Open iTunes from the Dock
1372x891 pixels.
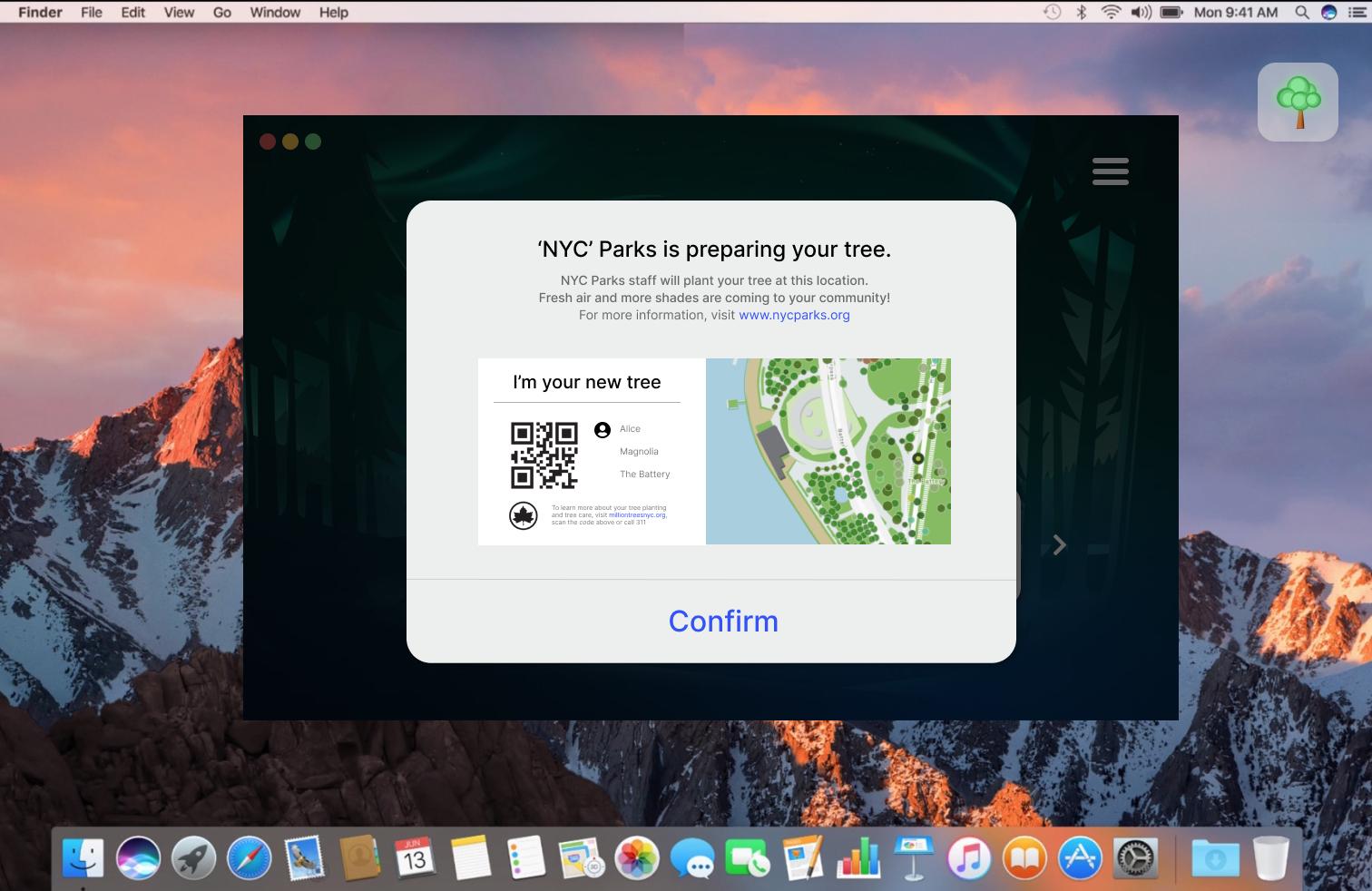[x=969, y=857]
